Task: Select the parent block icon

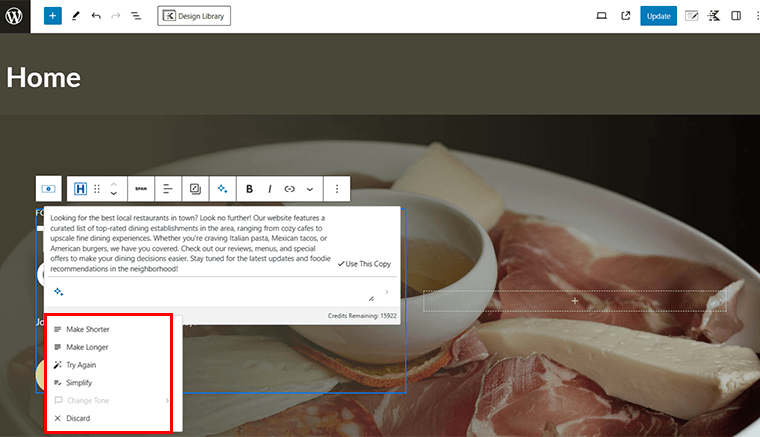Action: point(48,188)
